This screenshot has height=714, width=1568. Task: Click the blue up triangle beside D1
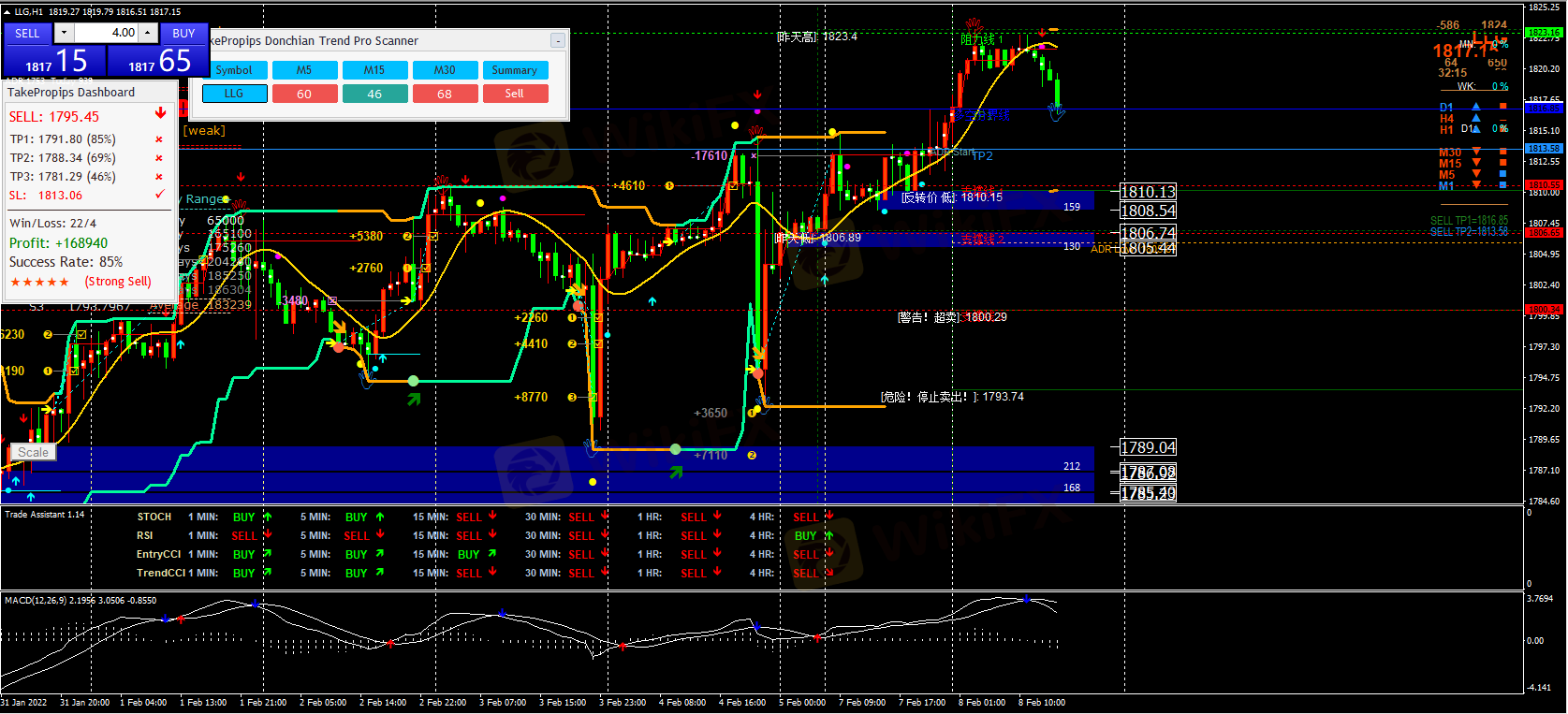pos(1476,108)
